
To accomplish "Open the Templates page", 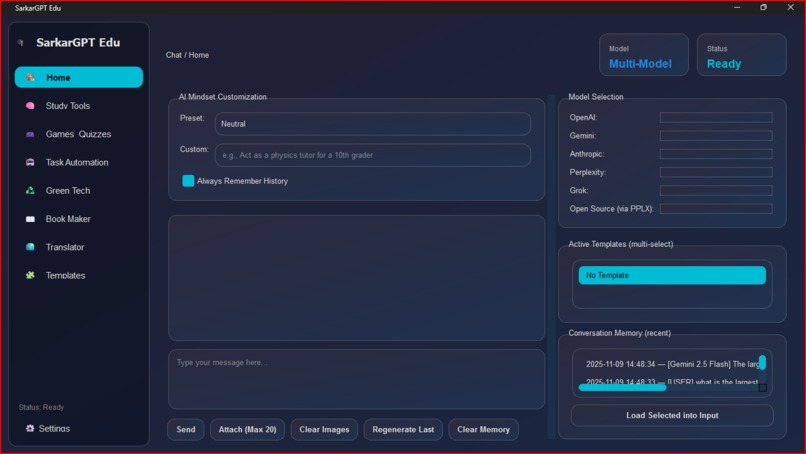I will tap(79, 276).
